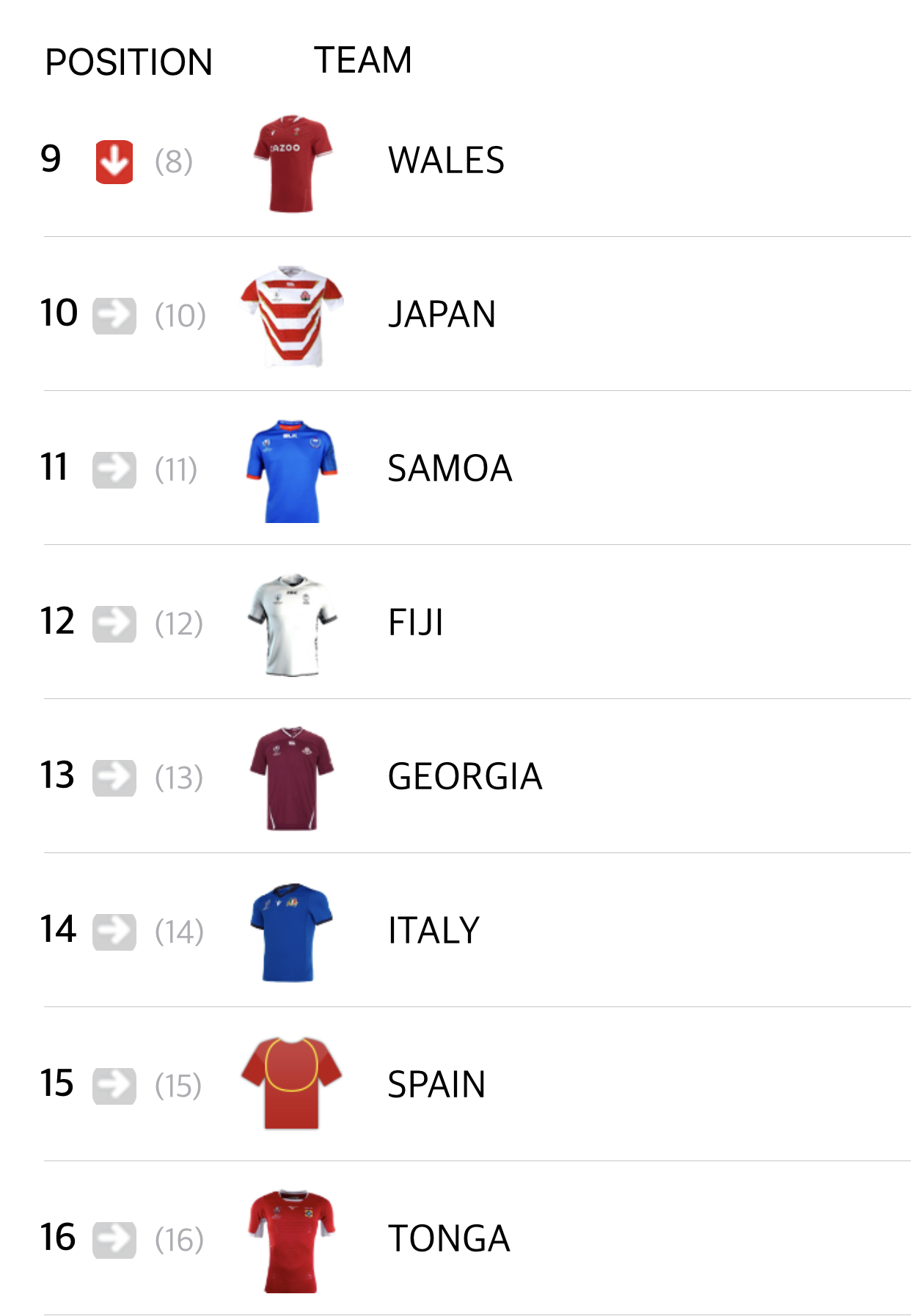Click the blue Samoa jersey icon
911x1316 pixels.
(x=292, y=470)
